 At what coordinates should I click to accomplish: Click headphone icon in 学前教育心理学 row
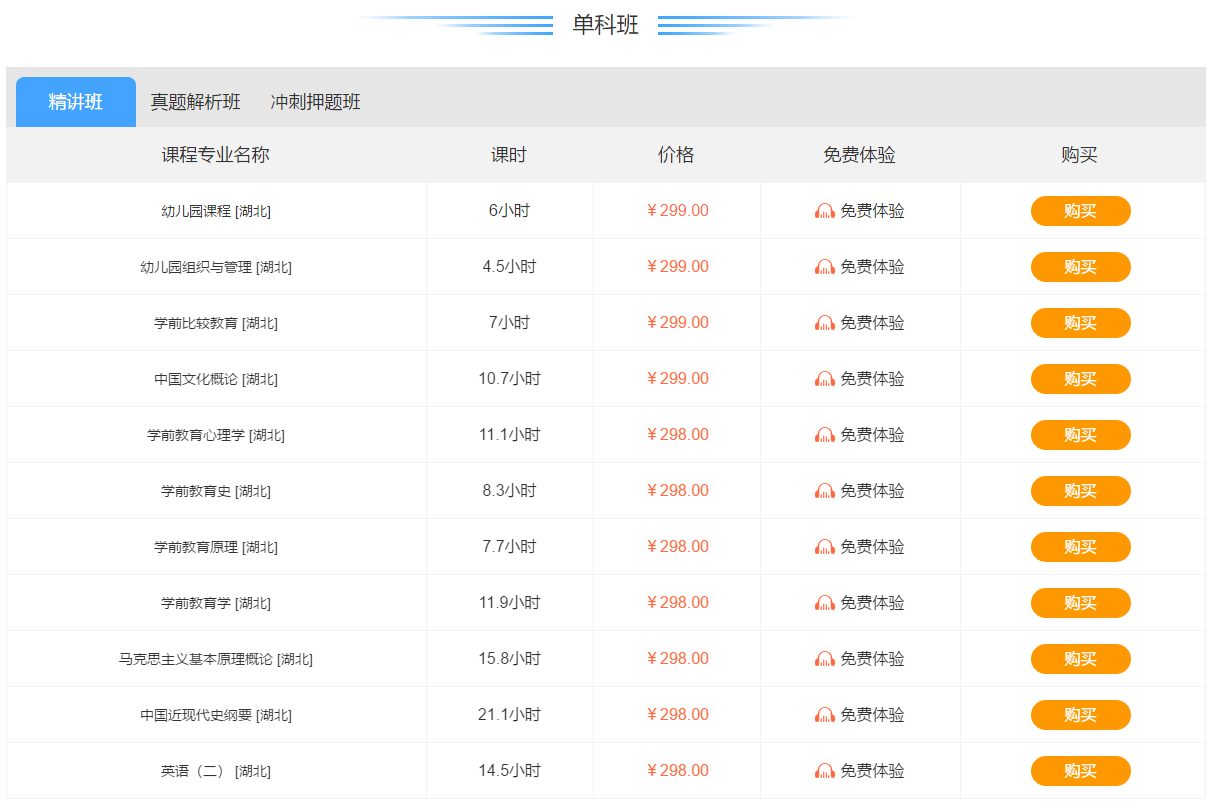(x=825, y=435)
